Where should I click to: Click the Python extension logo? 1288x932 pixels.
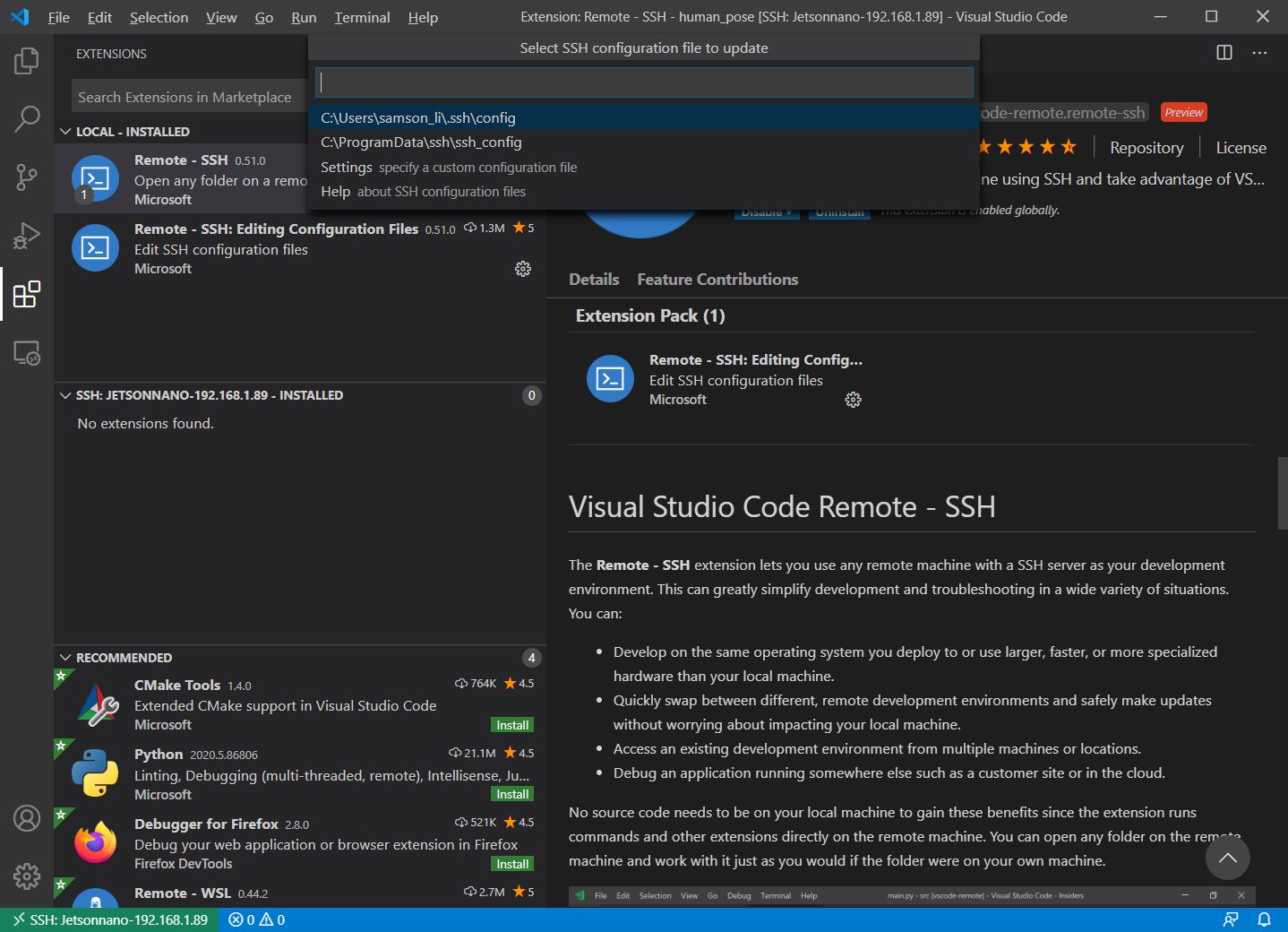pyautogui.click(x=96, y=773)
